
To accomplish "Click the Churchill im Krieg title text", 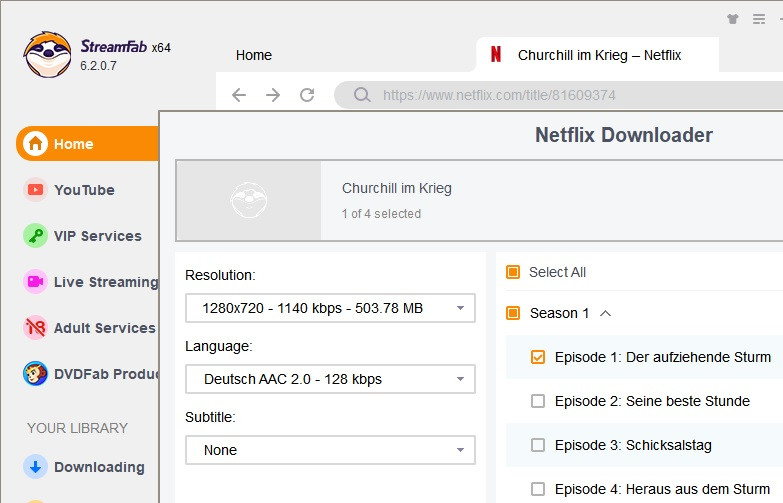I will 397,188.
